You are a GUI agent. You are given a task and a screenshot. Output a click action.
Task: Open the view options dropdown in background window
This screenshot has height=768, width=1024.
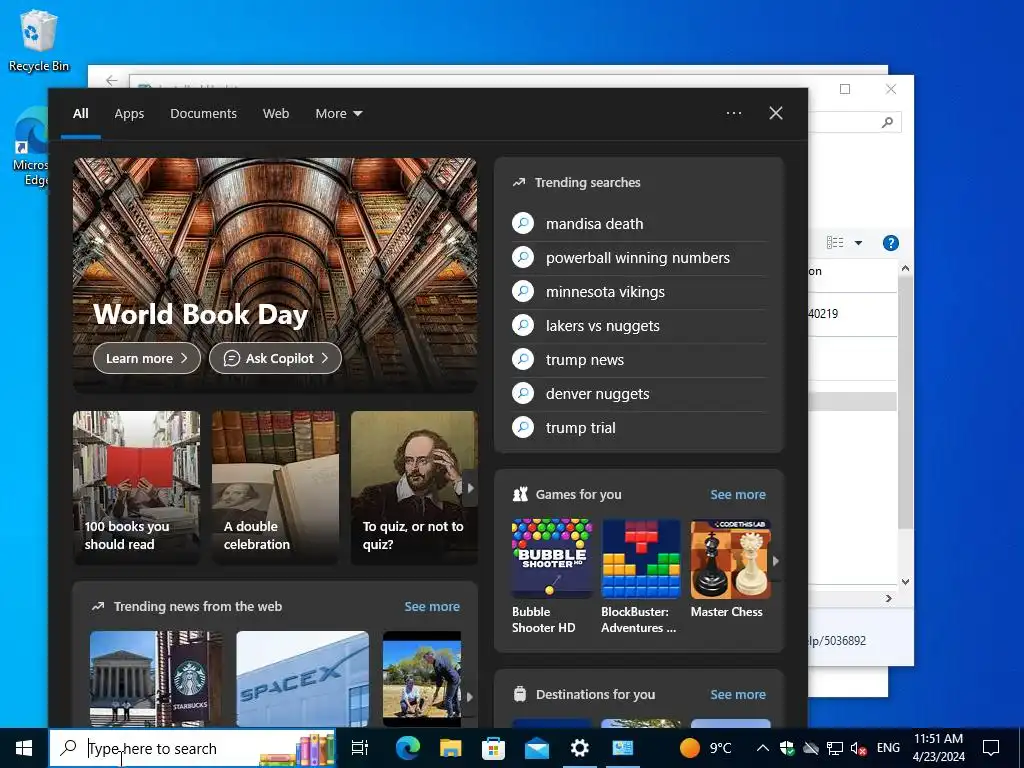click(x=859, y=243)
